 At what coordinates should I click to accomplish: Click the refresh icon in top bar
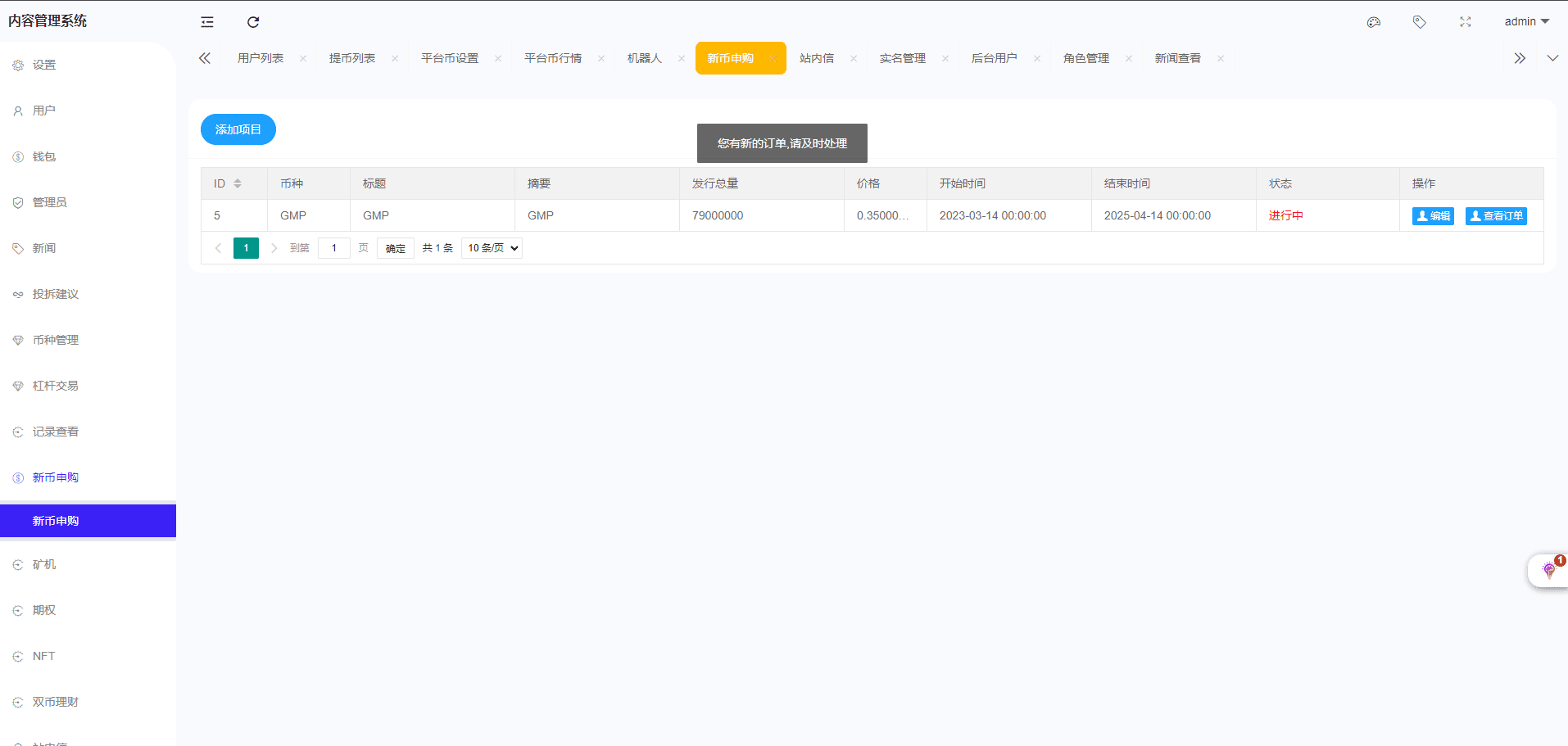(x=253, y=22)
